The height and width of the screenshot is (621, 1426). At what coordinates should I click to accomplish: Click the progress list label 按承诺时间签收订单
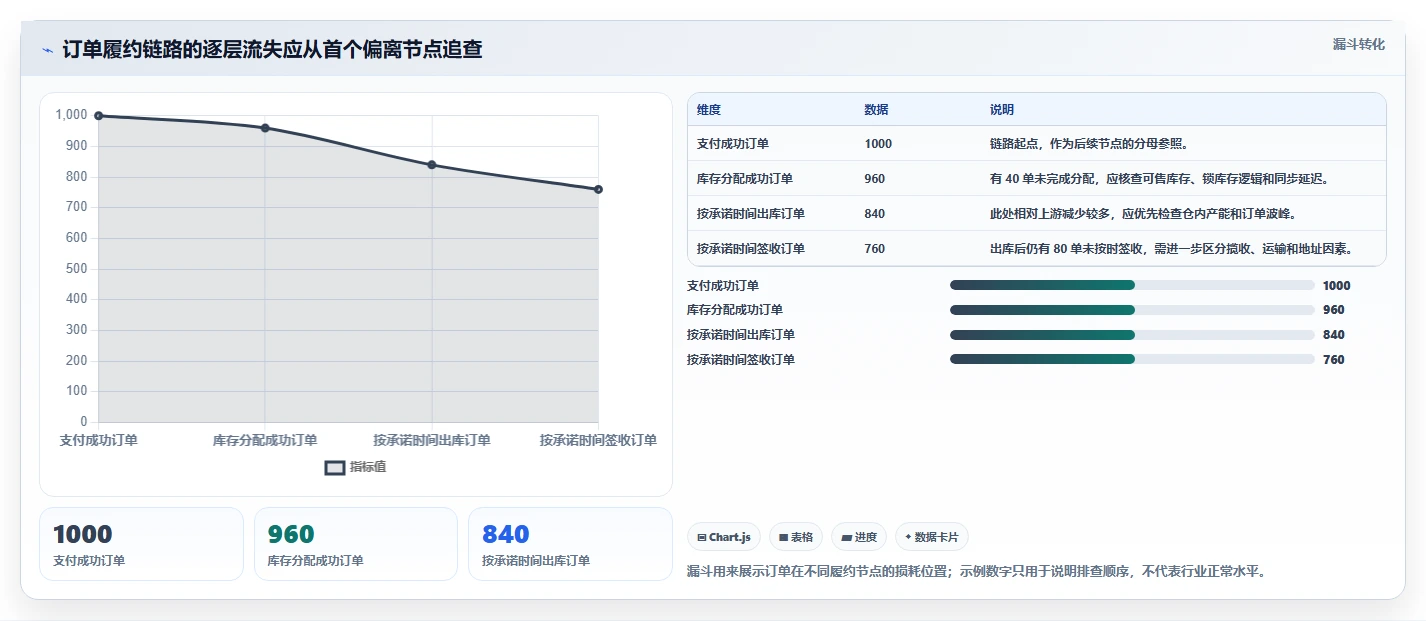click(741, 359)
